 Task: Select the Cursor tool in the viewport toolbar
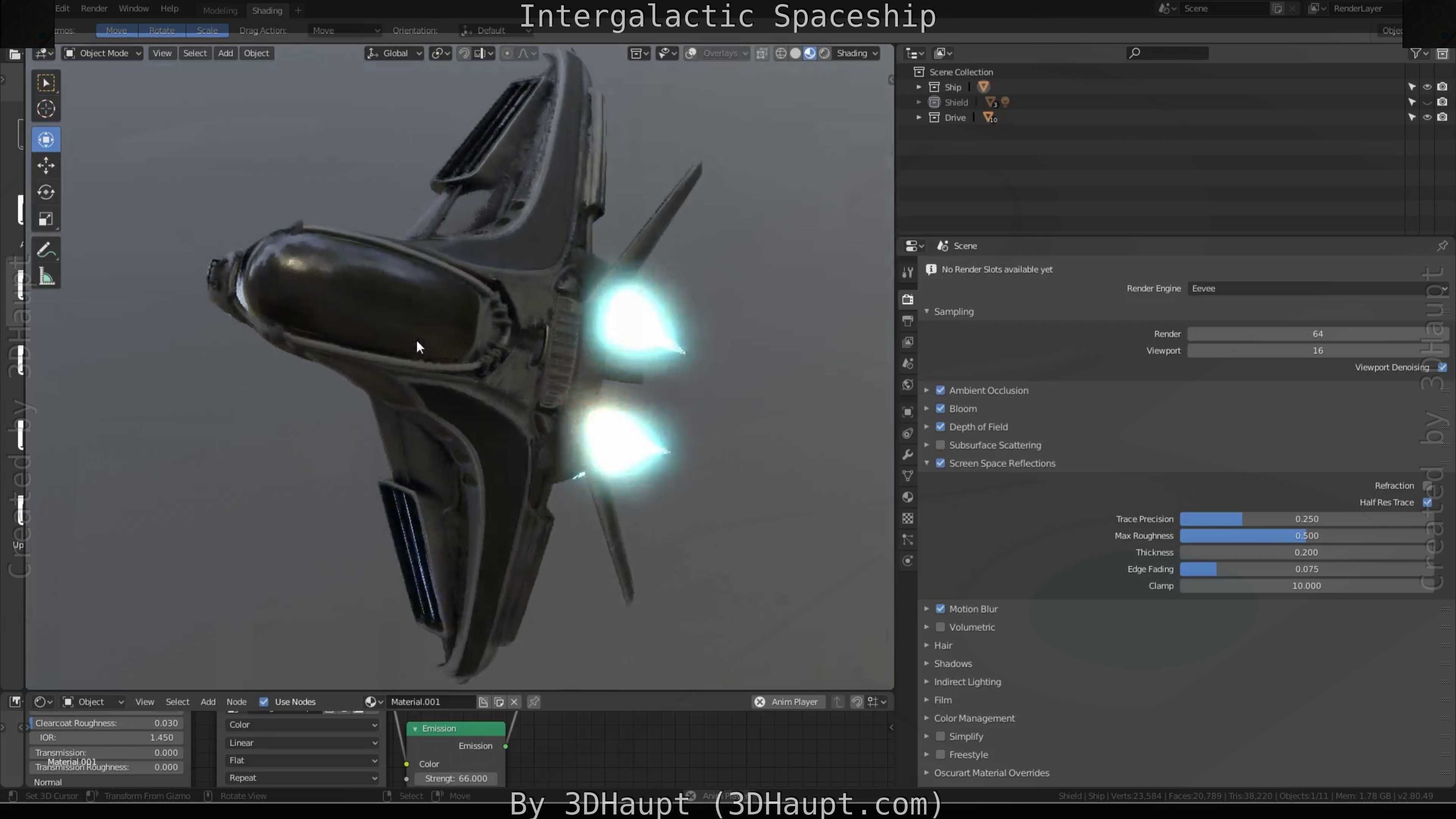[46, 108]
